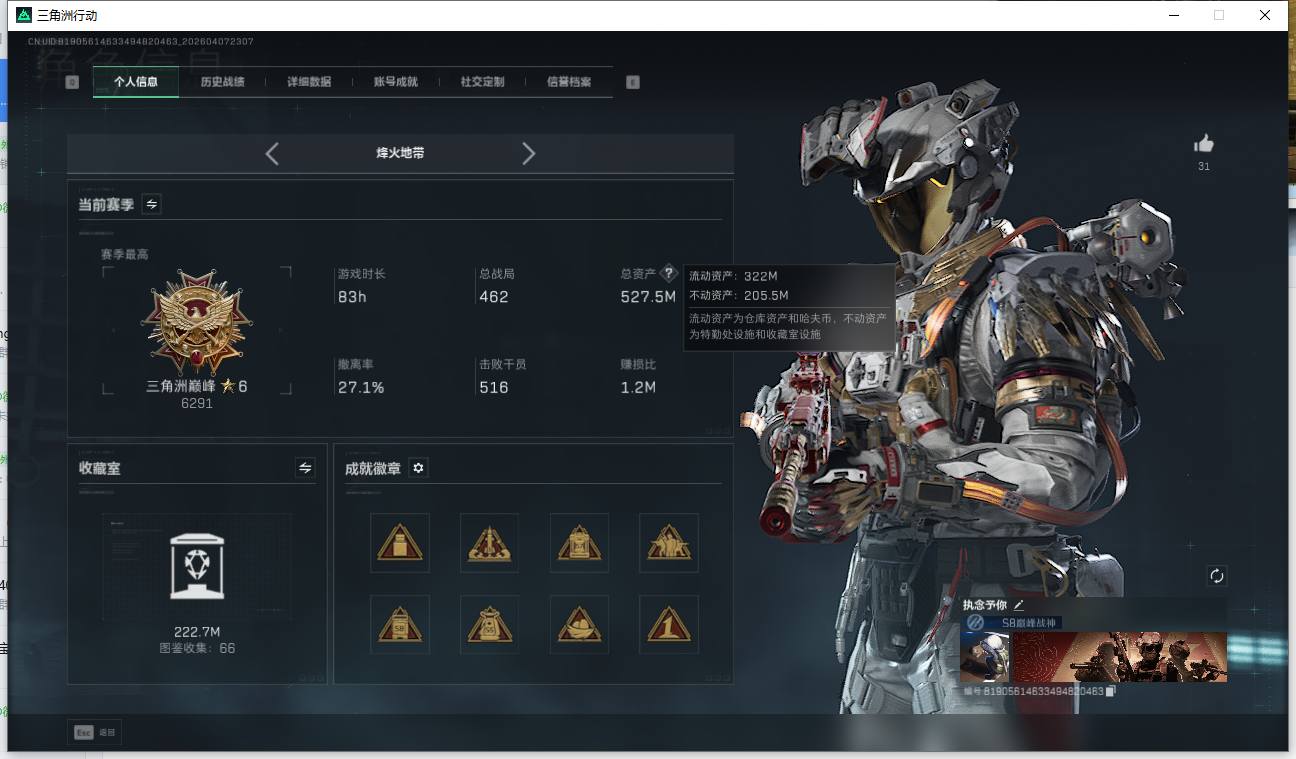Give a thumbs-up like to this profile

(x=1204, y=143)
